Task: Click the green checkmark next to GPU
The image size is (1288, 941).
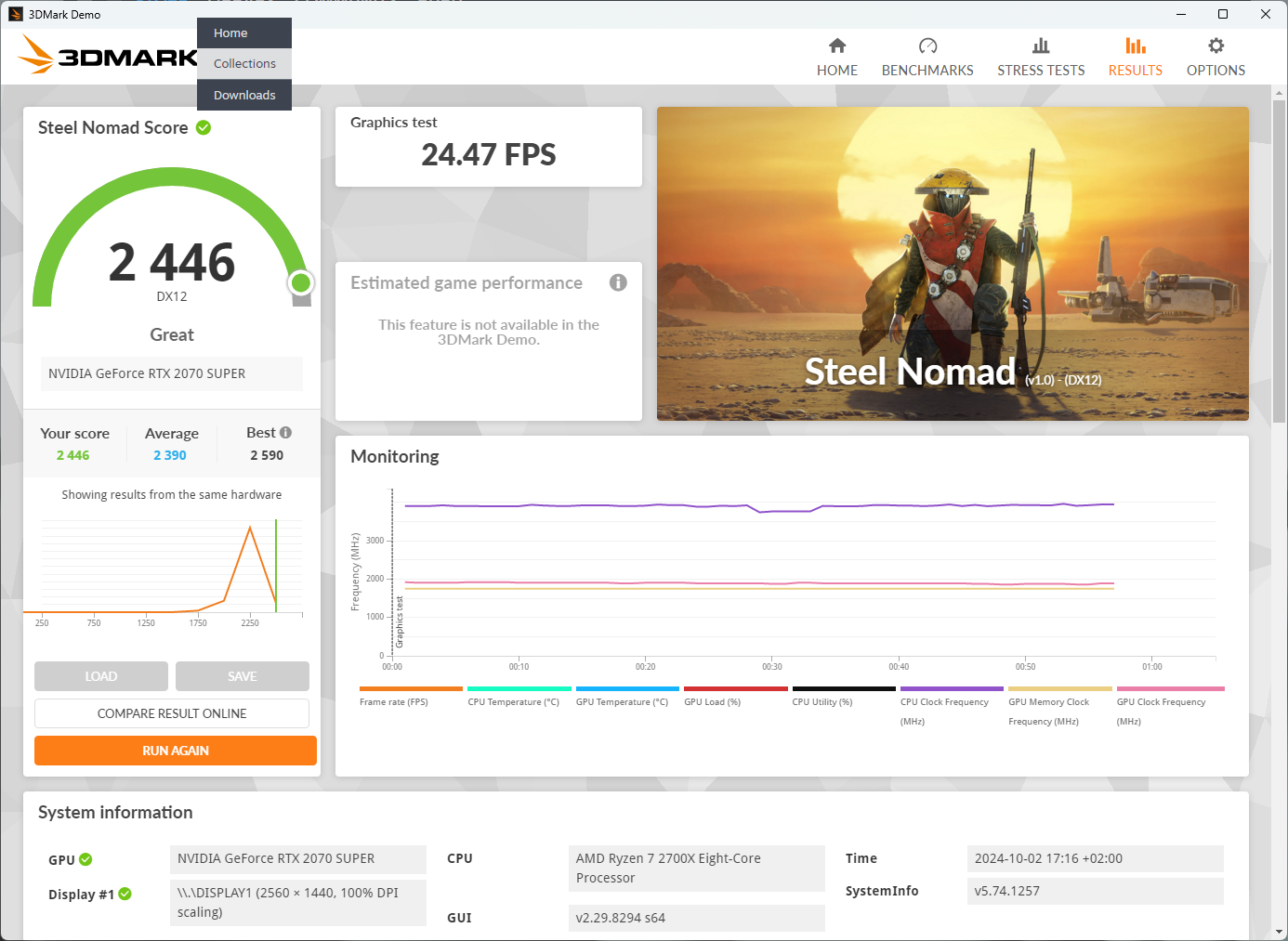Action: [85, 859]
